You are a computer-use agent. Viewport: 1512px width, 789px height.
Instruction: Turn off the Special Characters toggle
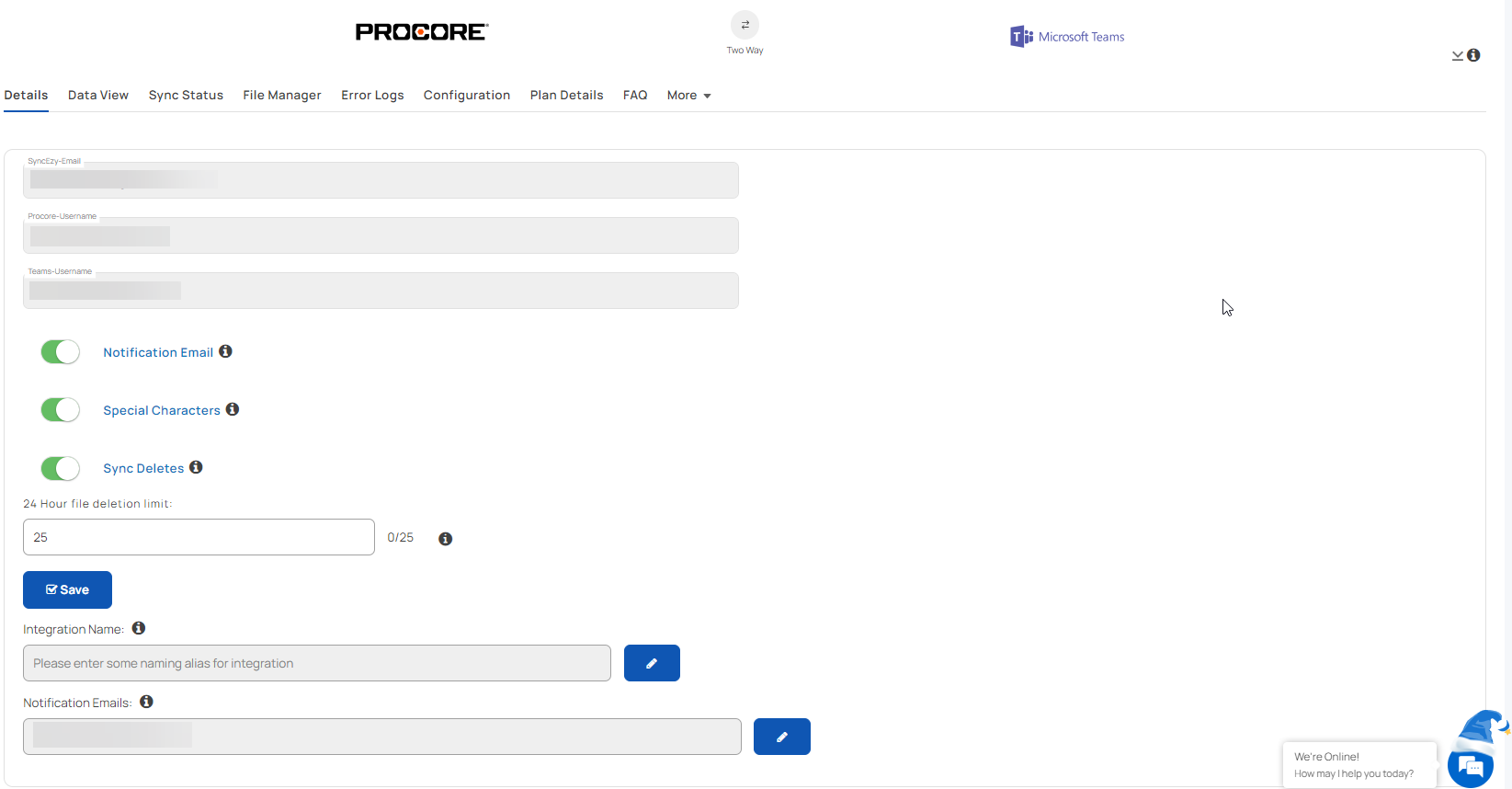click(x=61, y=410)
